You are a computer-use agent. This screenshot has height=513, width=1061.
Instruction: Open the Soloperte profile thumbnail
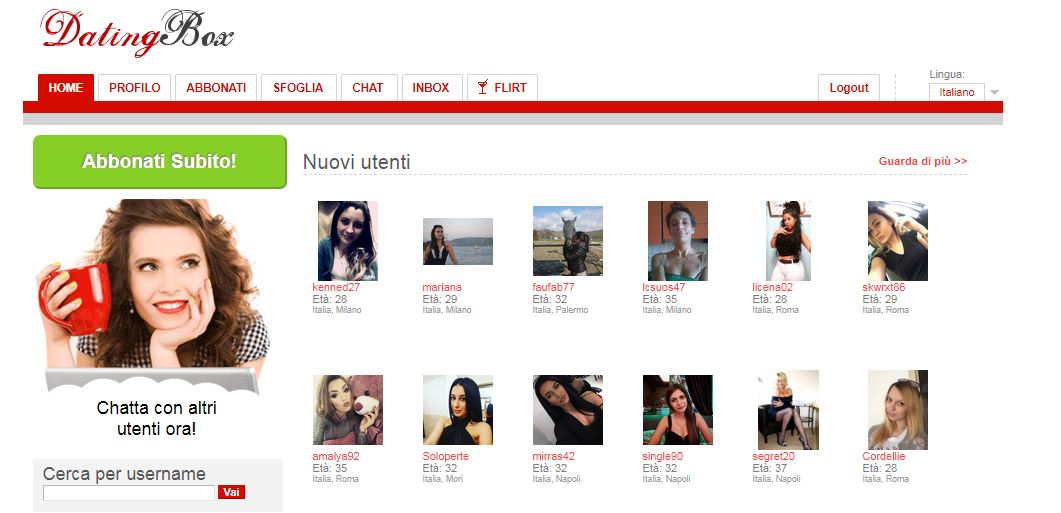tap(457, 410)
